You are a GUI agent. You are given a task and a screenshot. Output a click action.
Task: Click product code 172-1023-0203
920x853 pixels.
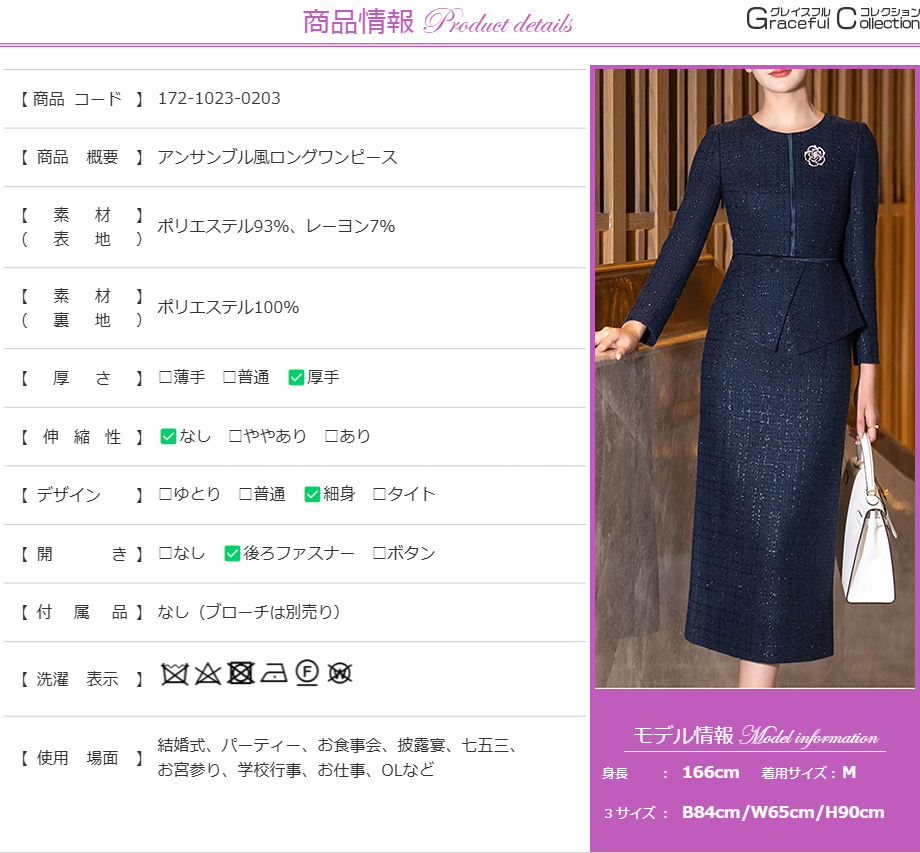click(219, 98)
